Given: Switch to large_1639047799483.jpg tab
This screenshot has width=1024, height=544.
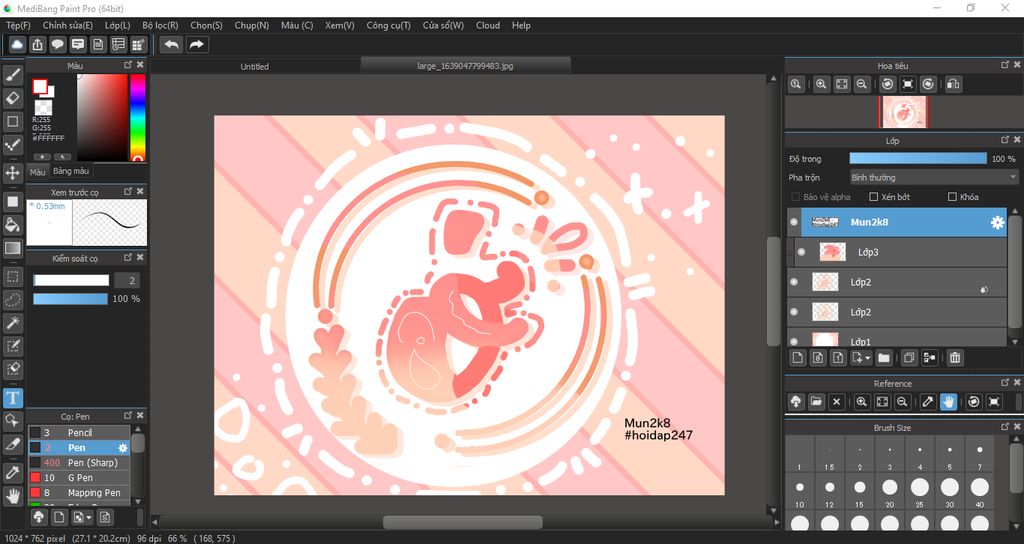Looking at the screenshot, I should (465, 66).
